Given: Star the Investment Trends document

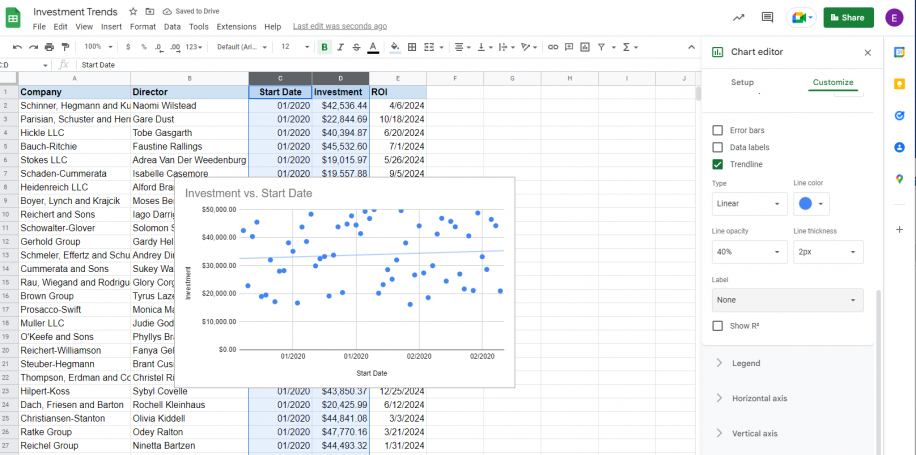Looking at the screenshot, I should (x=133, y=12).
